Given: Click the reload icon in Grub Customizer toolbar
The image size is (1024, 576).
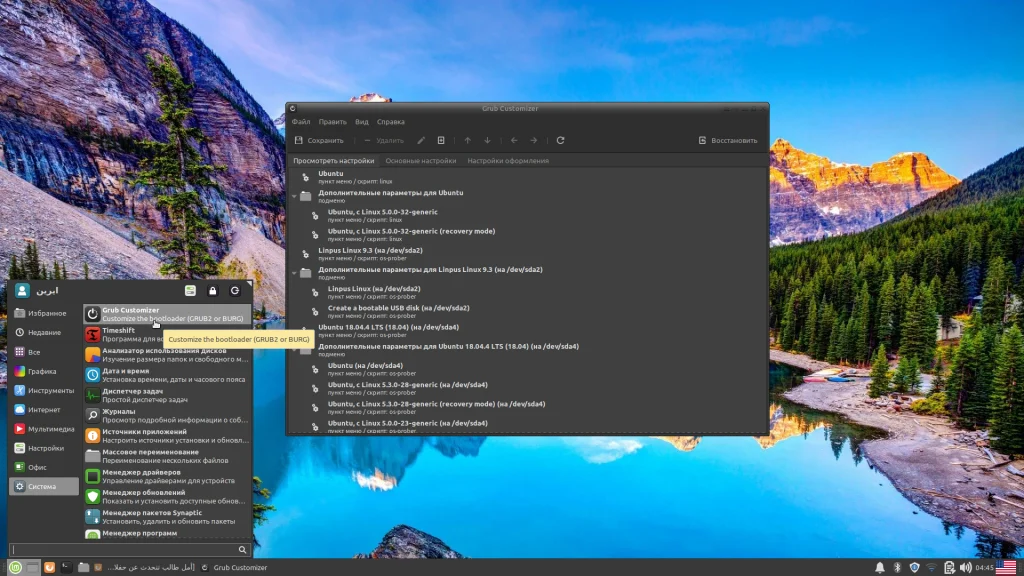Looking at the screenshot, I should (x=561, y=141).
